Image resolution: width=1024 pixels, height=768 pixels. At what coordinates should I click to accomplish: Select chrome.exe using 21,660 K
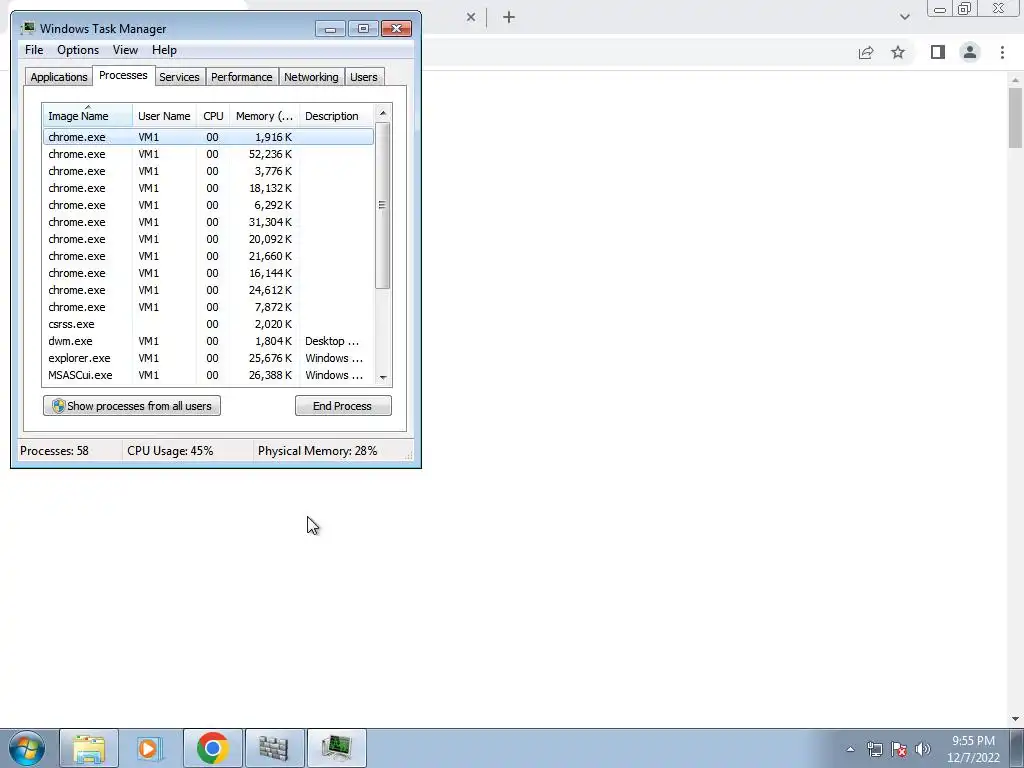point(208,256)
